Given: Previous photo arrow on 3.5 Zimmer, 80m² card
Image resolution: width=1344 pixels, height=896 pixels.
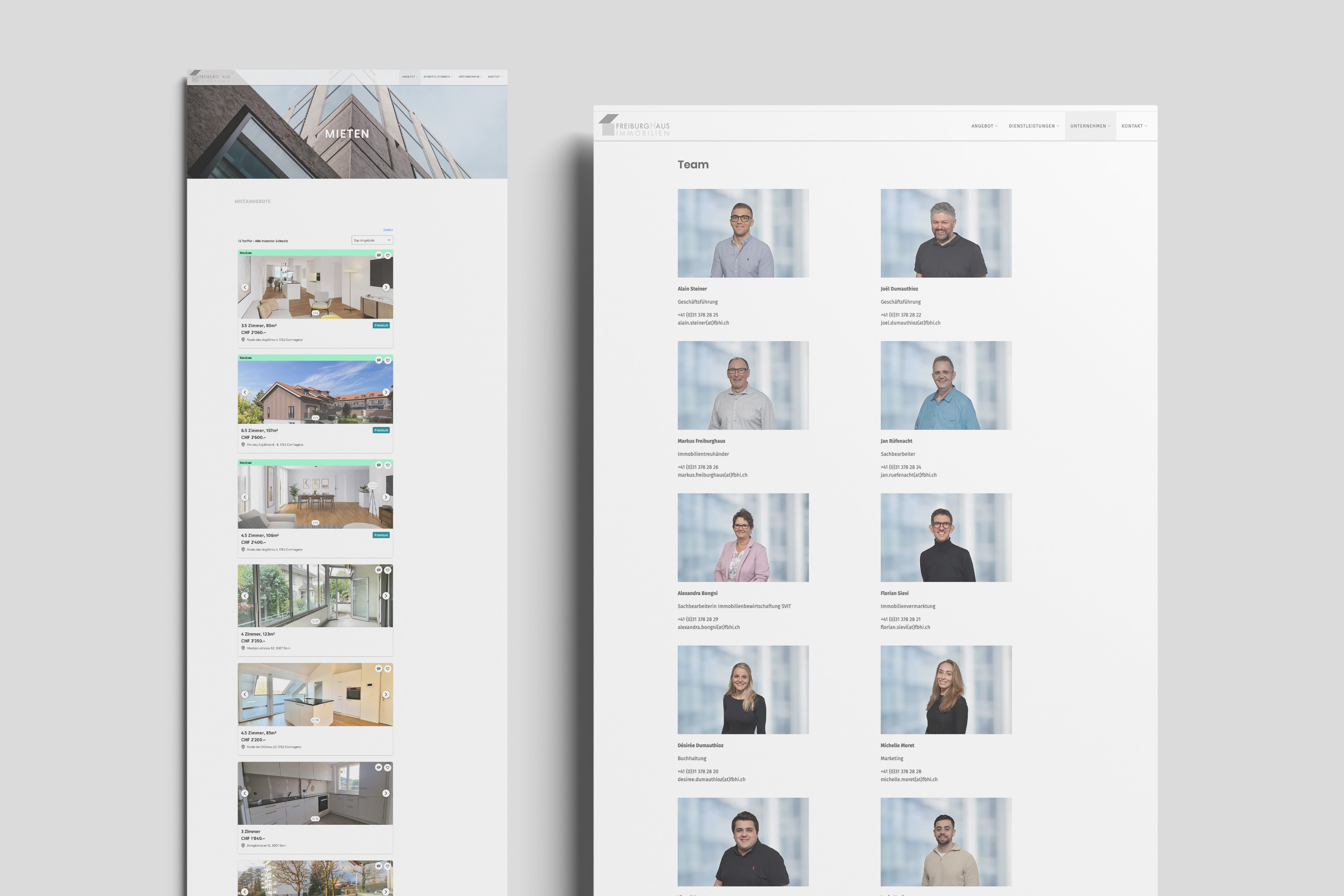Looking at the screenshot, I should tap(245, 288).
